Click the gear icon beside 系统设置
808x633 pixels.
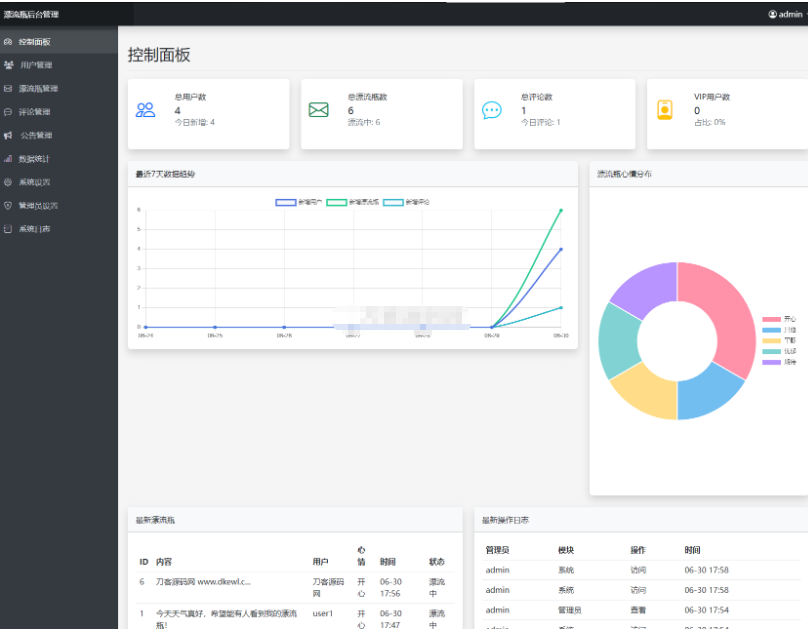[9, 182]
